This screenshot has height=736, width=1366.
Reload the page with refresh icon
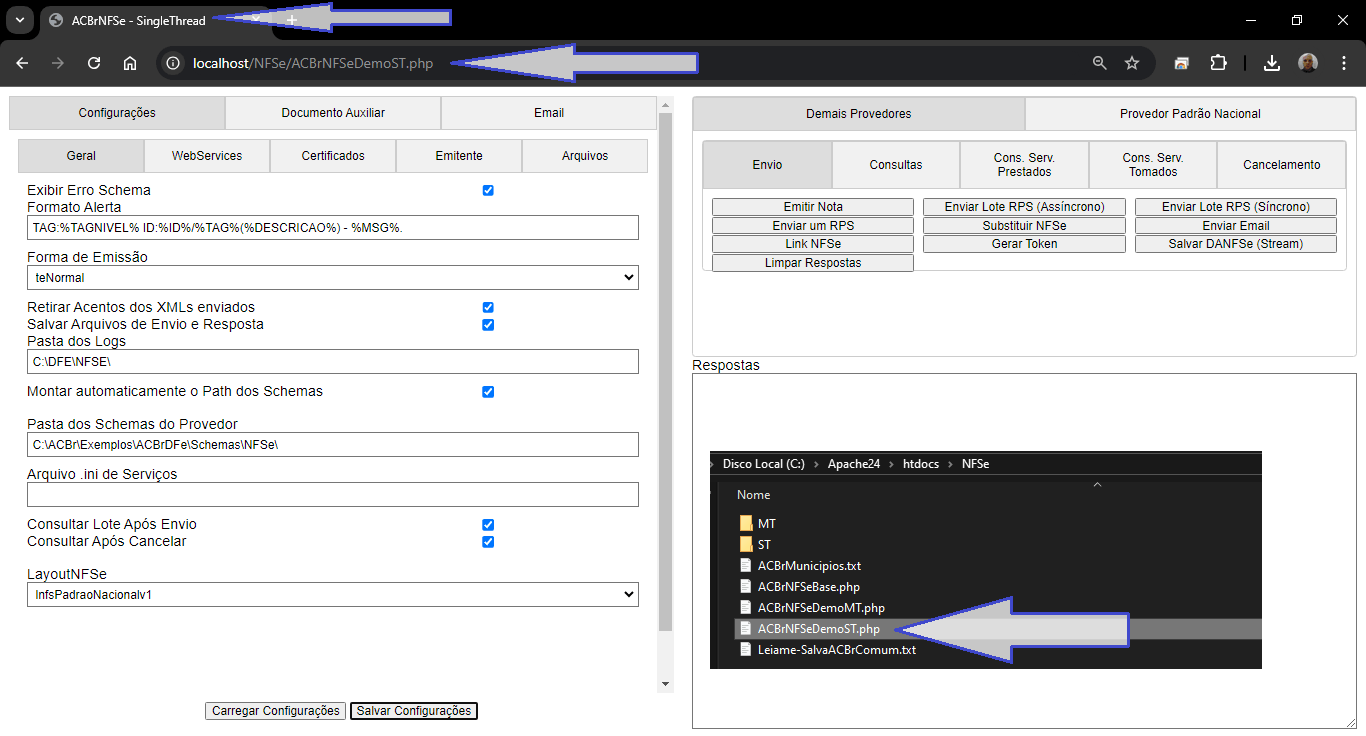click(94, 63)
